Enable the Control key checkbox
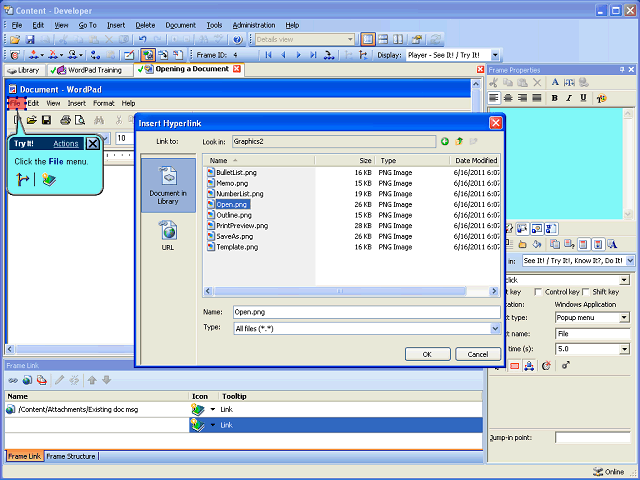This screenshot has height=480, width=640. coord(538,292)
